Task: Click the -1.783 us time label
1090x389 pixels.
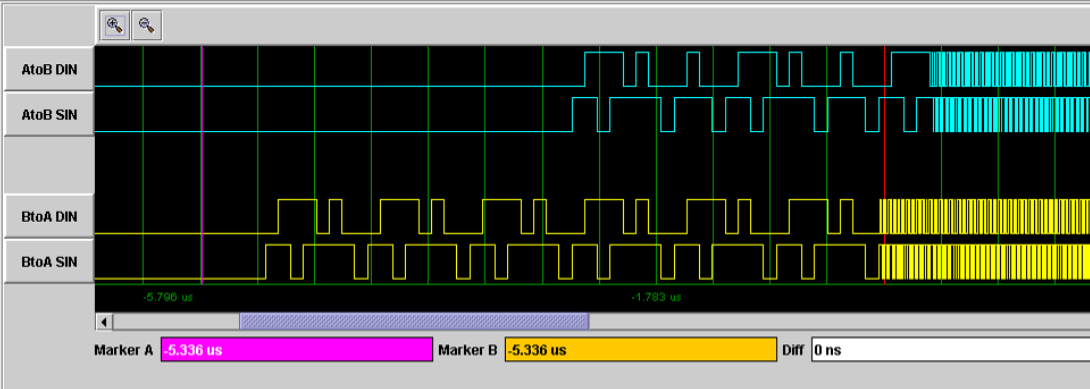Action: 656,297
